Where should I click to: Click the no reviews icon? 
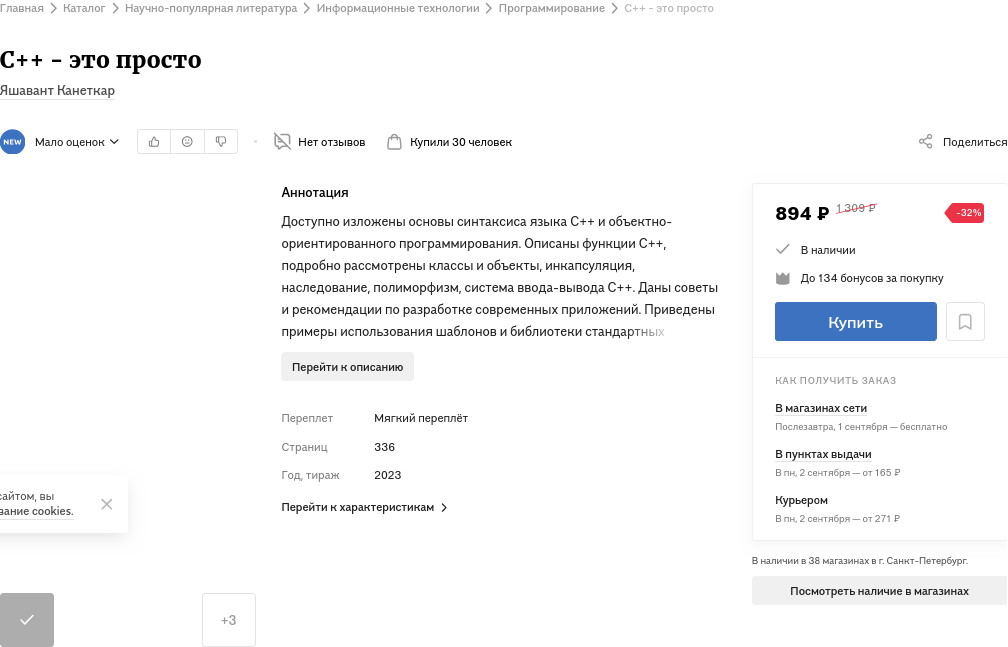[282, 142]
